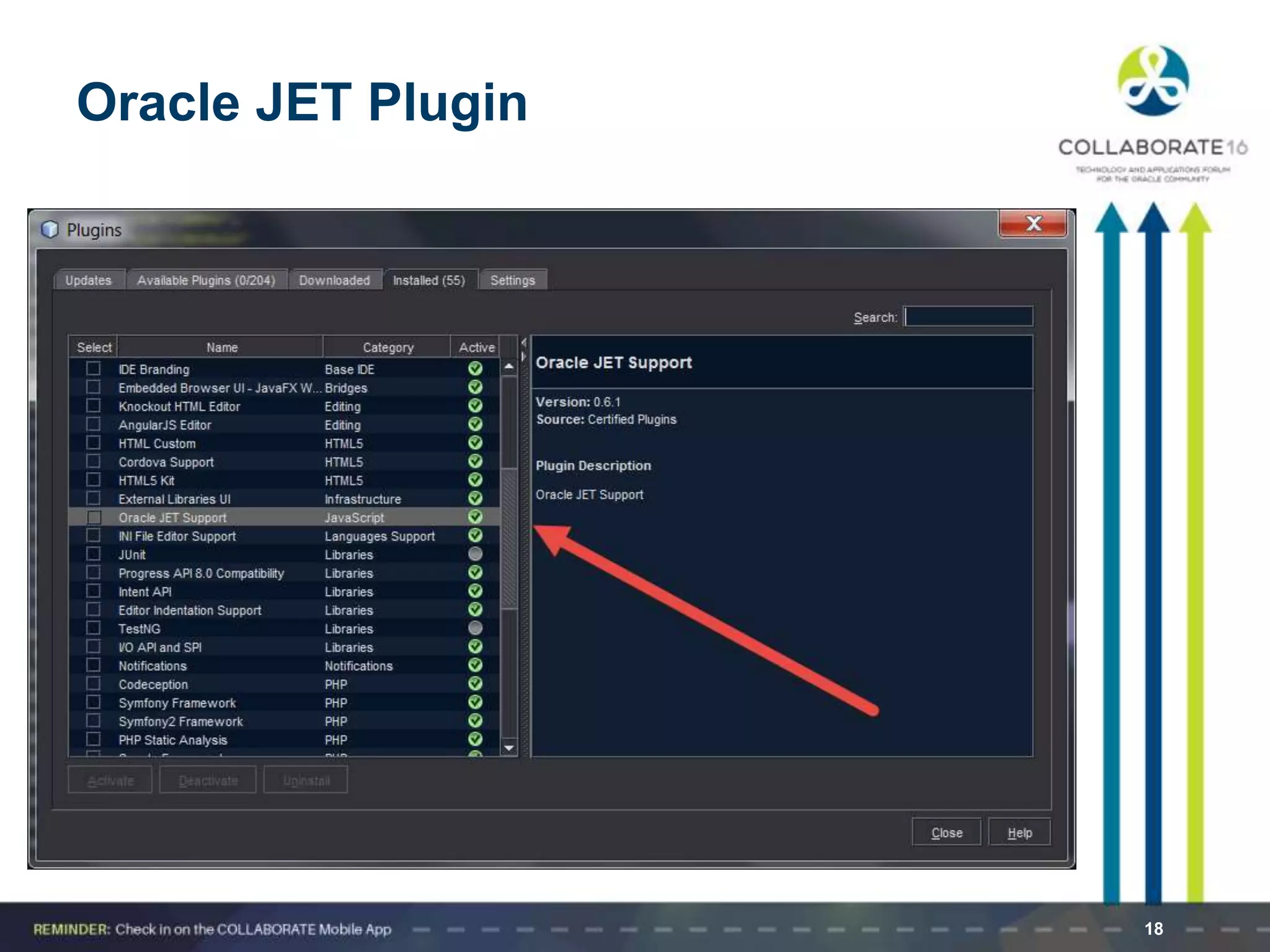Click active status icon for PHP Static Analysis
The height and width of the screenshot is (952, 1270).
pos(475,740)
